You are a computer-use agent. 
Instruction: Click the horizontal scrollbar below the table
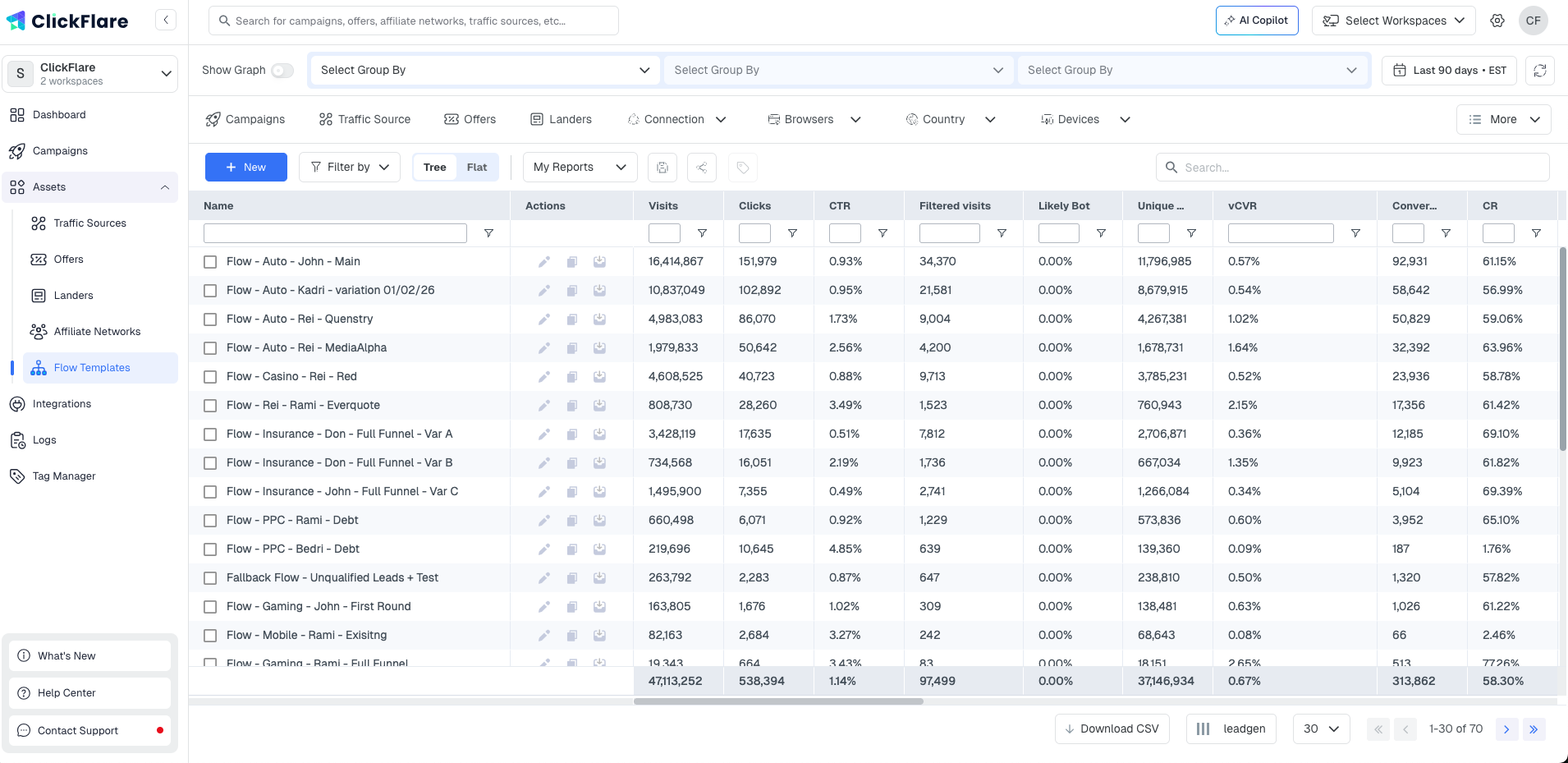coord(778,701)
